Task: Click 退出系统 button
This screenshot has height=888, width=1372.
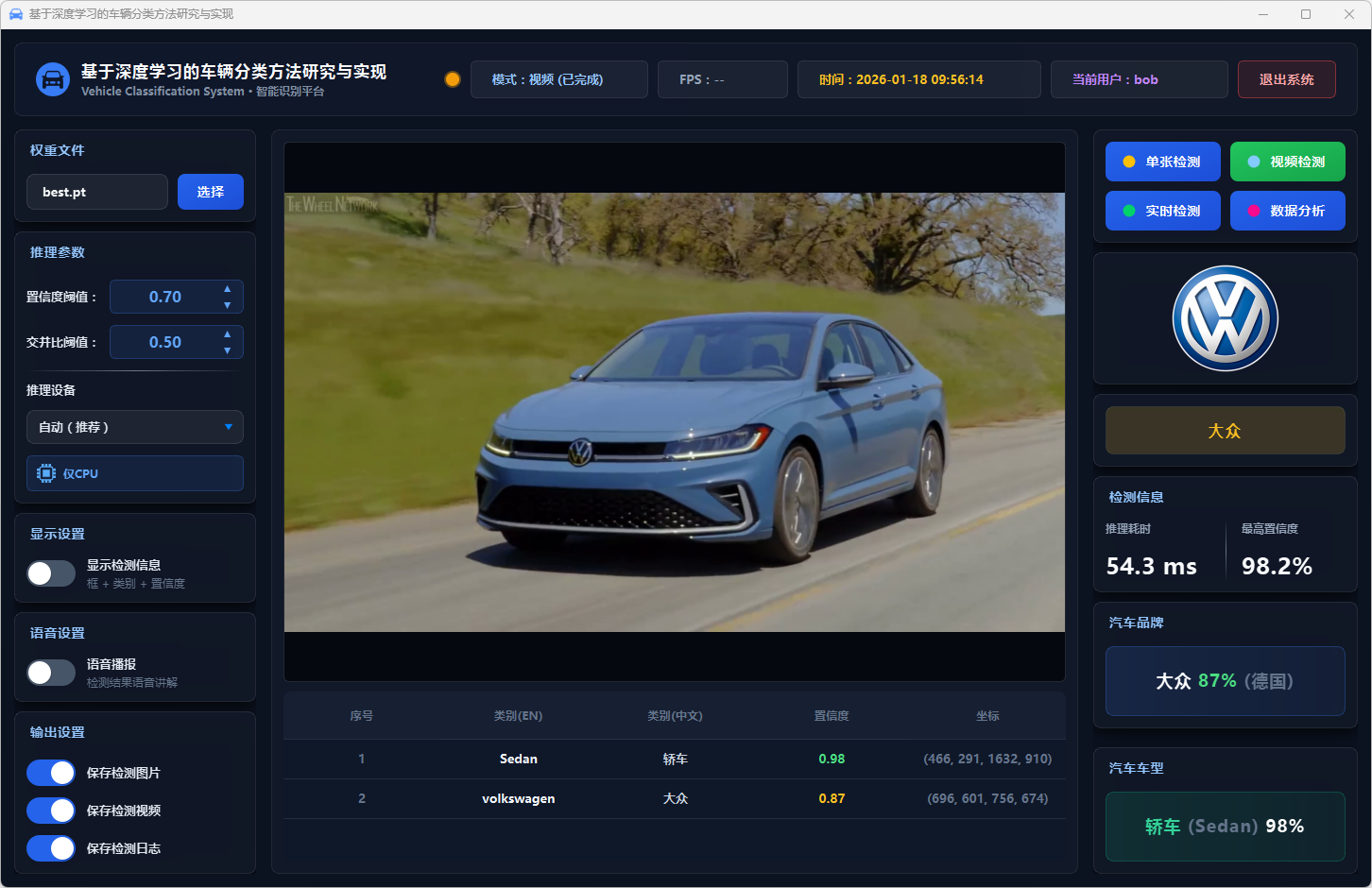Action: tap(1287, 79)
